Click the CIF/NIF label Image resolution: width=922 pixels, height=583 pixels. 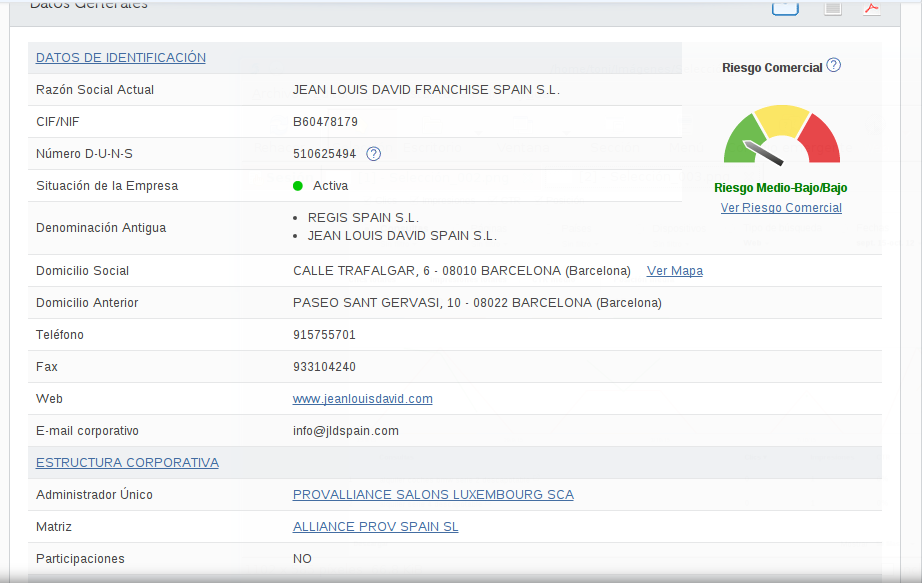(x=58, y=122)
